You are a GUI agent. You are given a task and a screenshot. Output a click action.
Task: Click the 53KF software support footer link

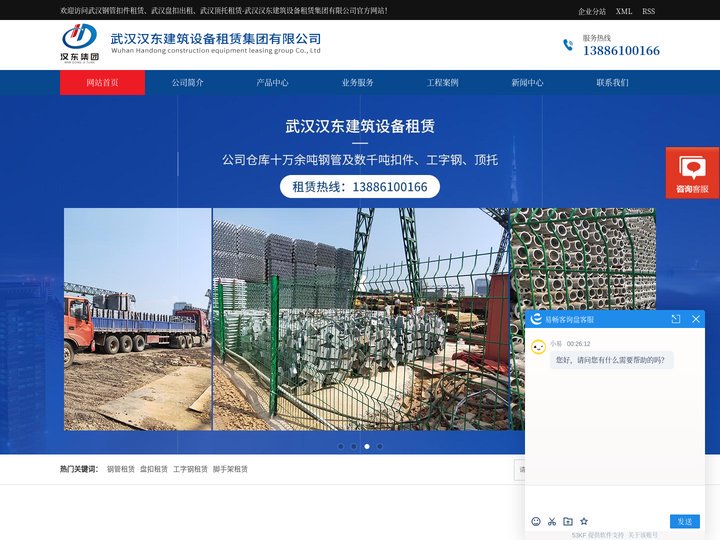tap(597, 535)
